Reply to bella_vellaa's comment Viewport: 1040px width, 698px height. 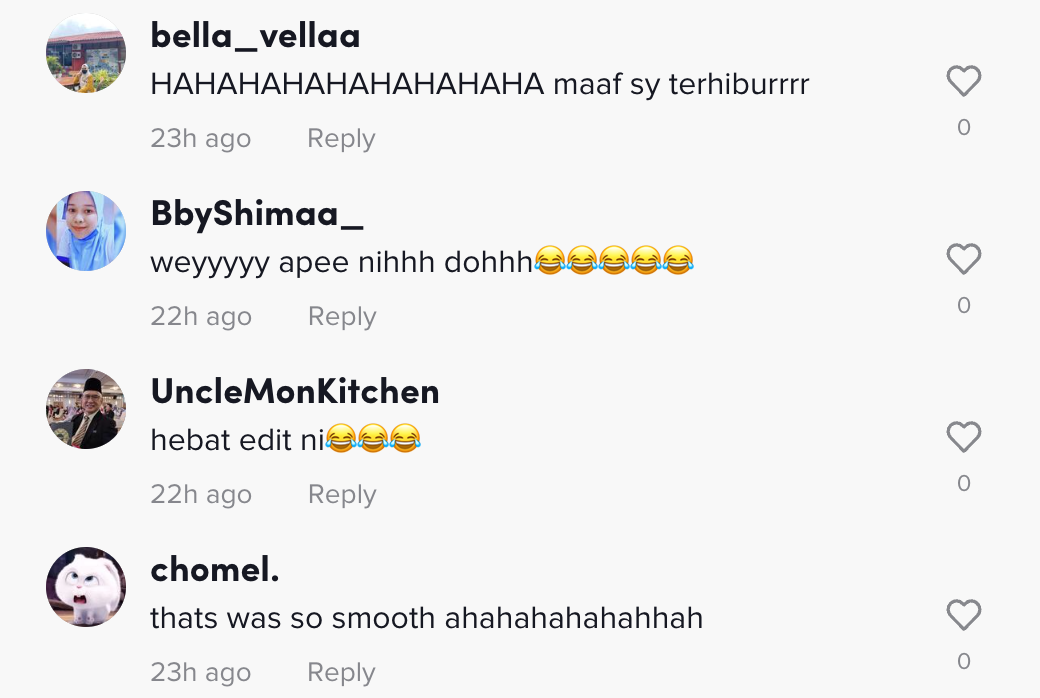pos(340,139)
